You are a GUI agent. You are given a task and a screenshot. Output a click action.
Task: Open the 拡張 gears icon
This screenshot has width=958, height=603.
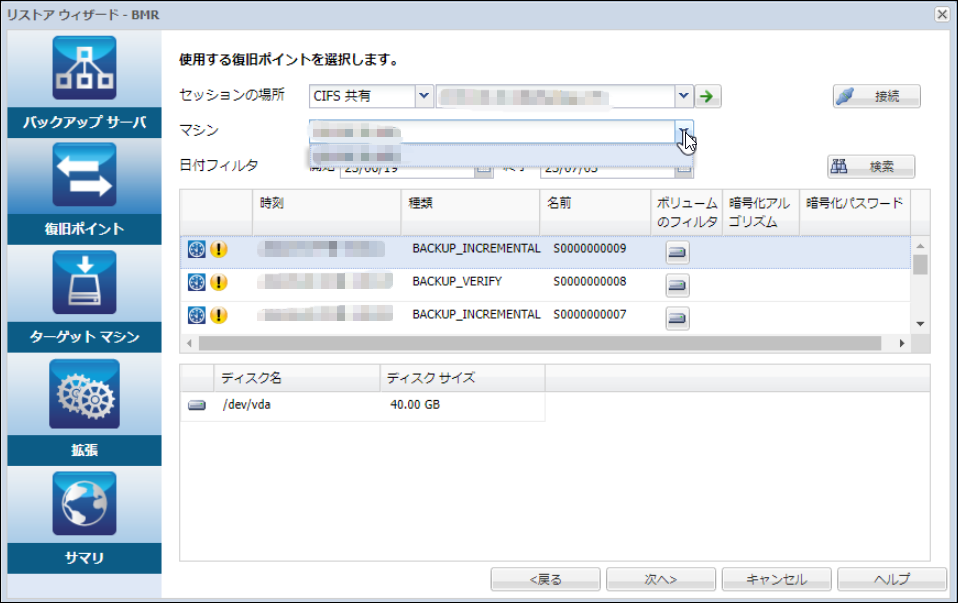click(x=84, y=394)
